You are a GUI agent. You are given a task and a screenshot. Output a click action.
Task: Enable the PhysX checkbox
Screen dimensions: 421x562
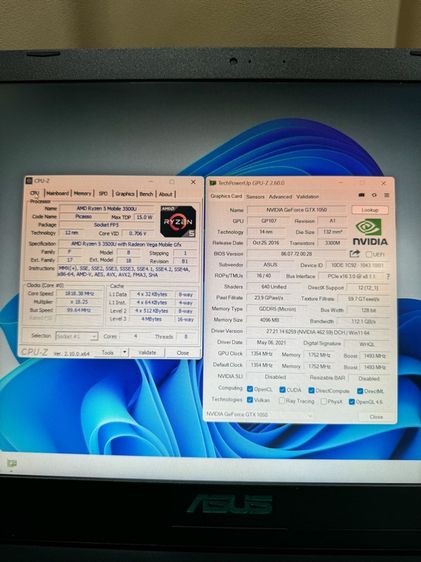(x=324, y=401)
